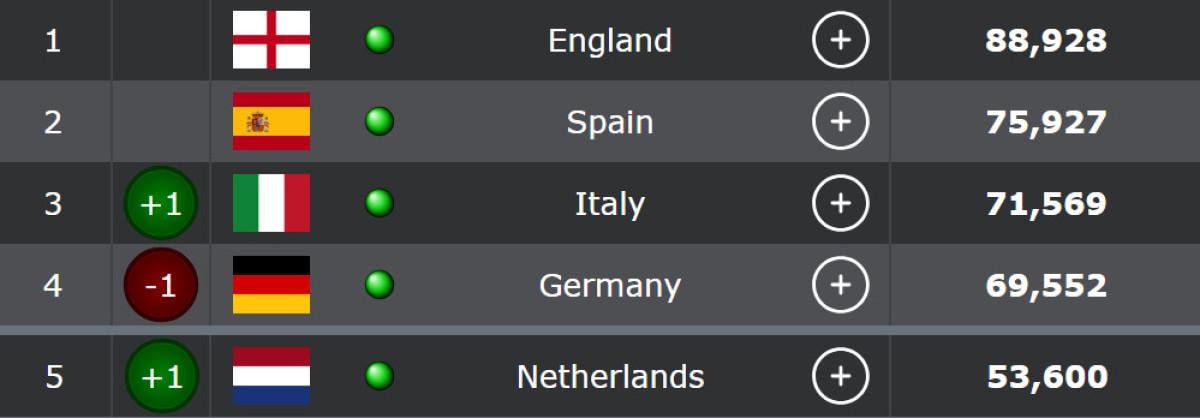Expand Germany's row using the plus button
Image resolution: width=1200 pixels, height=418 pixels.
[840, 286]
